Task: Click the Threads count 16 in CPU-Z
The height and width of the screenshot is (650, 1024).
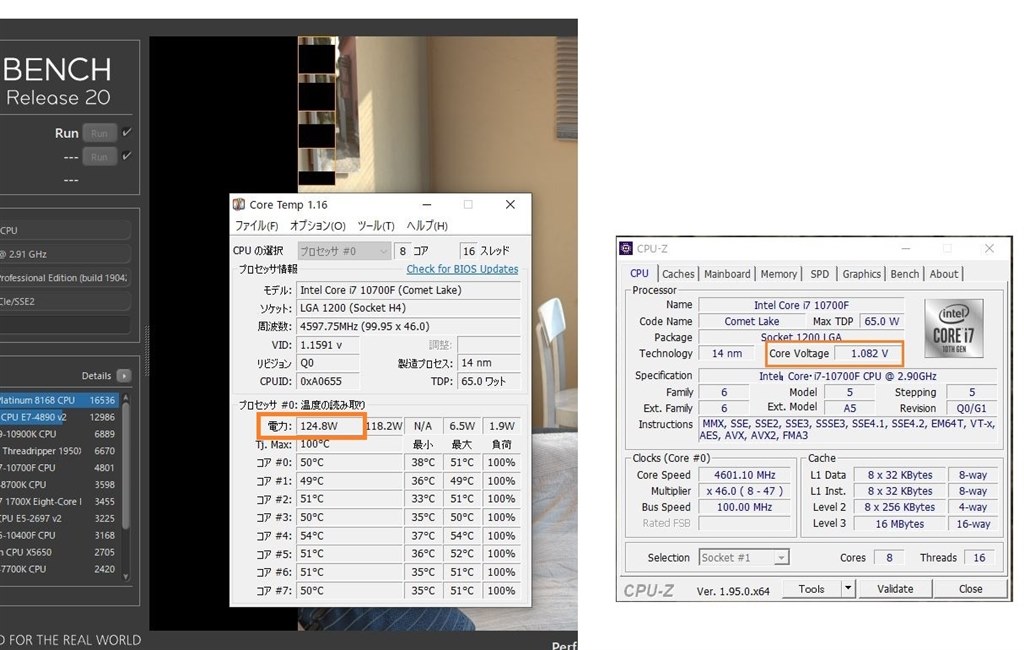Action: (x=979, y=557)
